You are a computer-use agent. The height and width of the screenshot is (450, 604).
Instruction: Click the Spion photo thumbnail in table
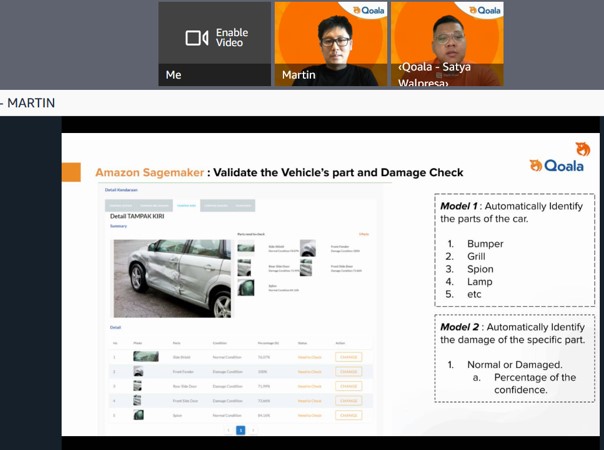[139, 414]
